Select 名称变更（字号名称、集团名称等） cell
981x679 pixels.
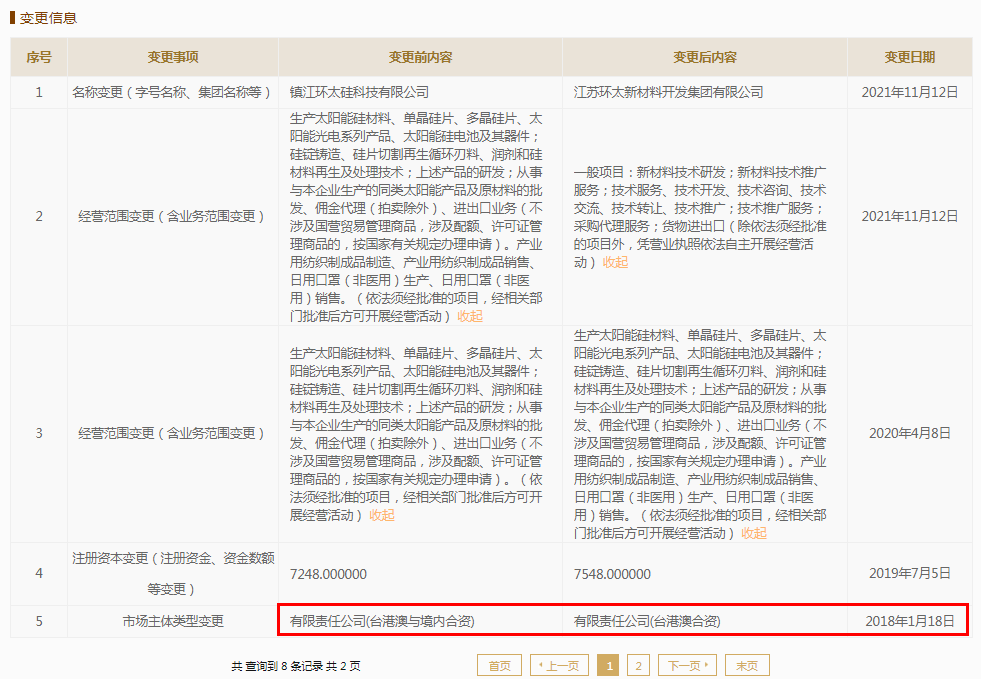[173, 93]
